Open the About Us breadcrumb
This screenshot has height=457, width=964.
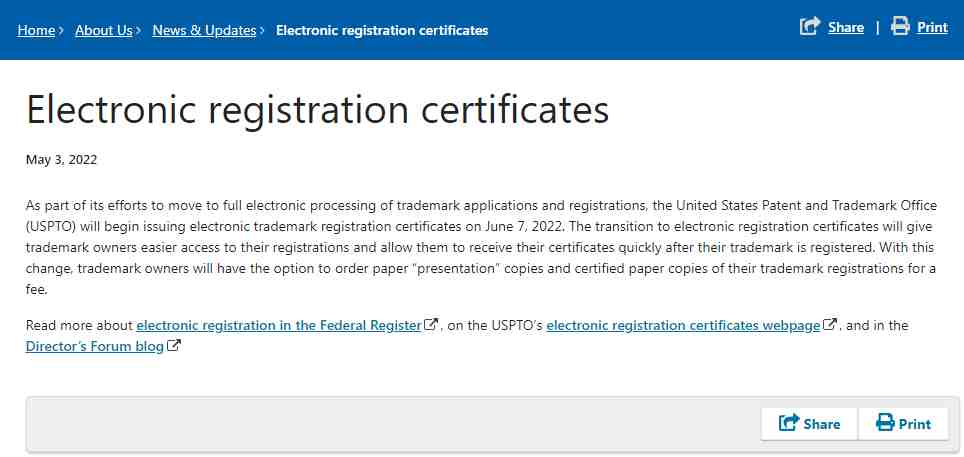pos(104,30)
